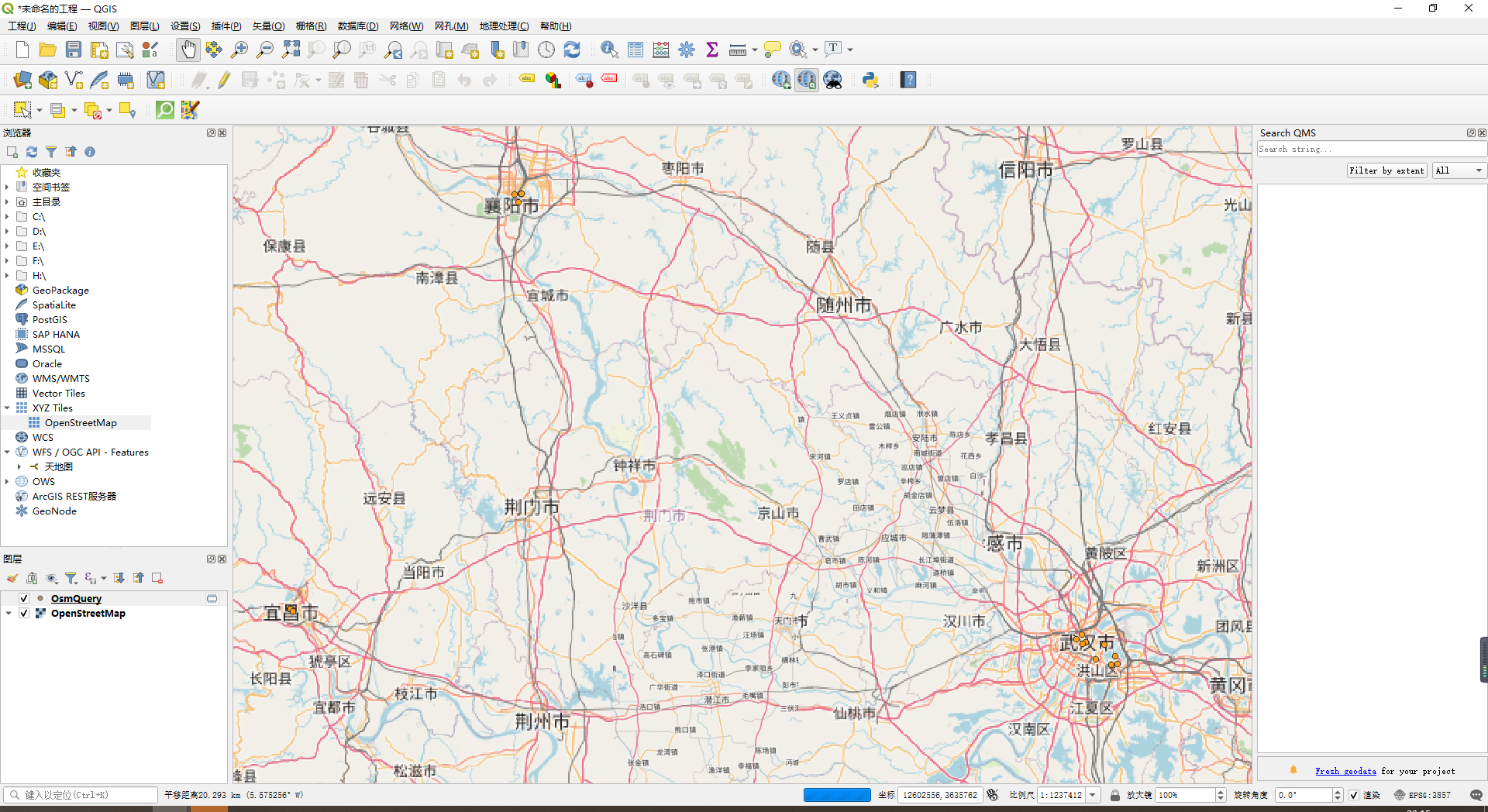Refresh the map canvas
1488x812 pixels.
[x=572, y=50]
